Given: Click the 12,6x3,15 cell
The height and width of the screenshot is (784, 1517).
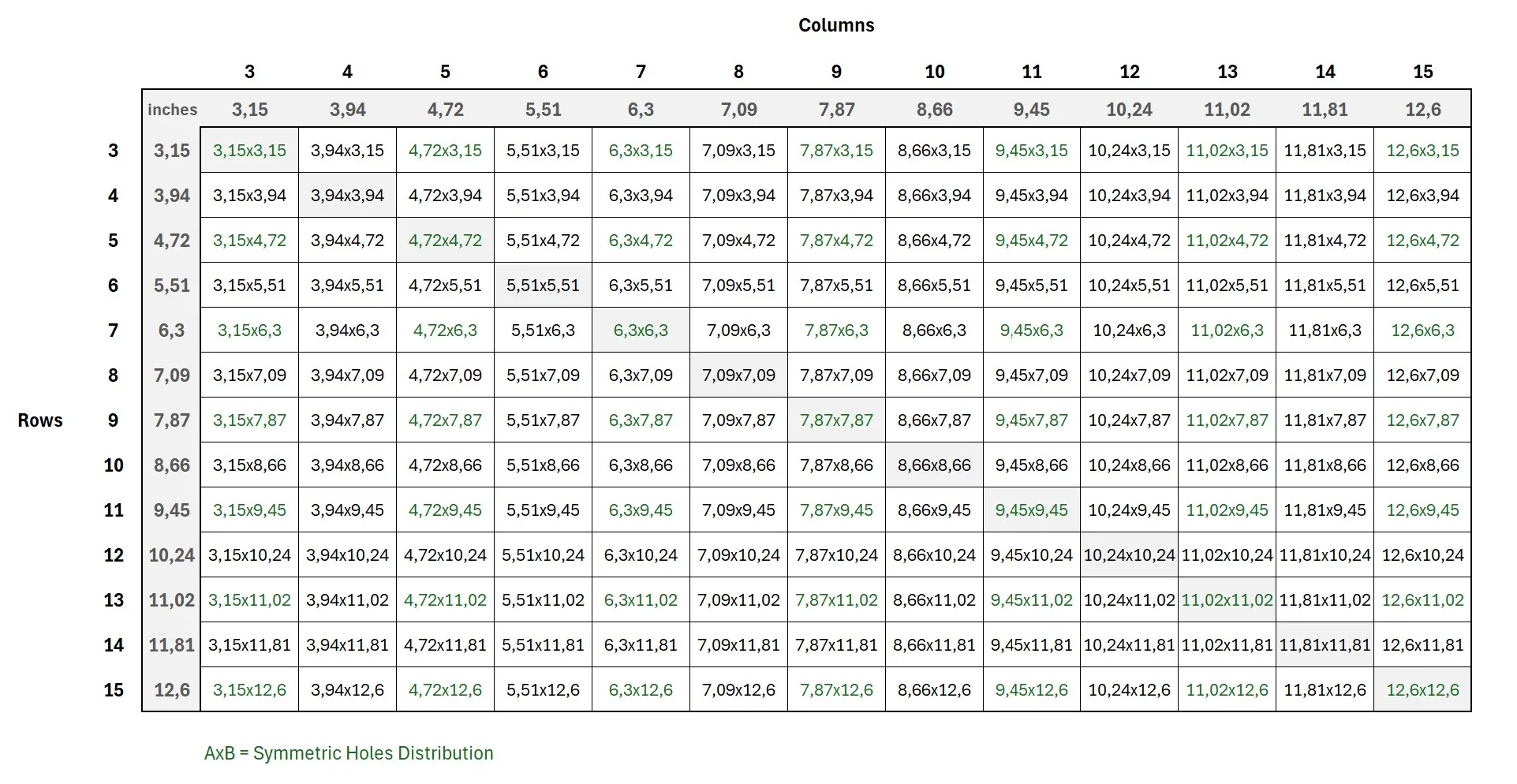Looking at the screenshot, I should (x=1422, y=150).
